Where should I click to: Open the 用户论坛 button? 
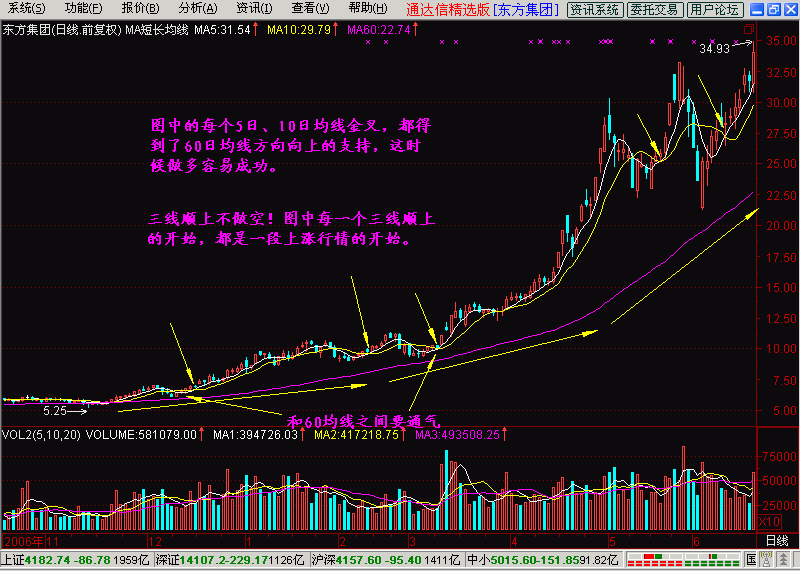pyautogui.click(x=716, y=9)
